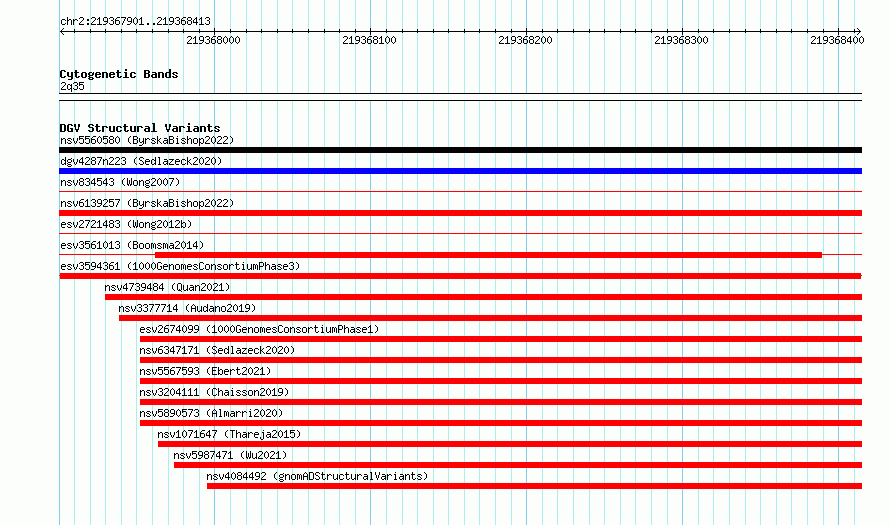Click the red bar for nsv5890573
Screen dimensions: 890x525
[501, 423]
